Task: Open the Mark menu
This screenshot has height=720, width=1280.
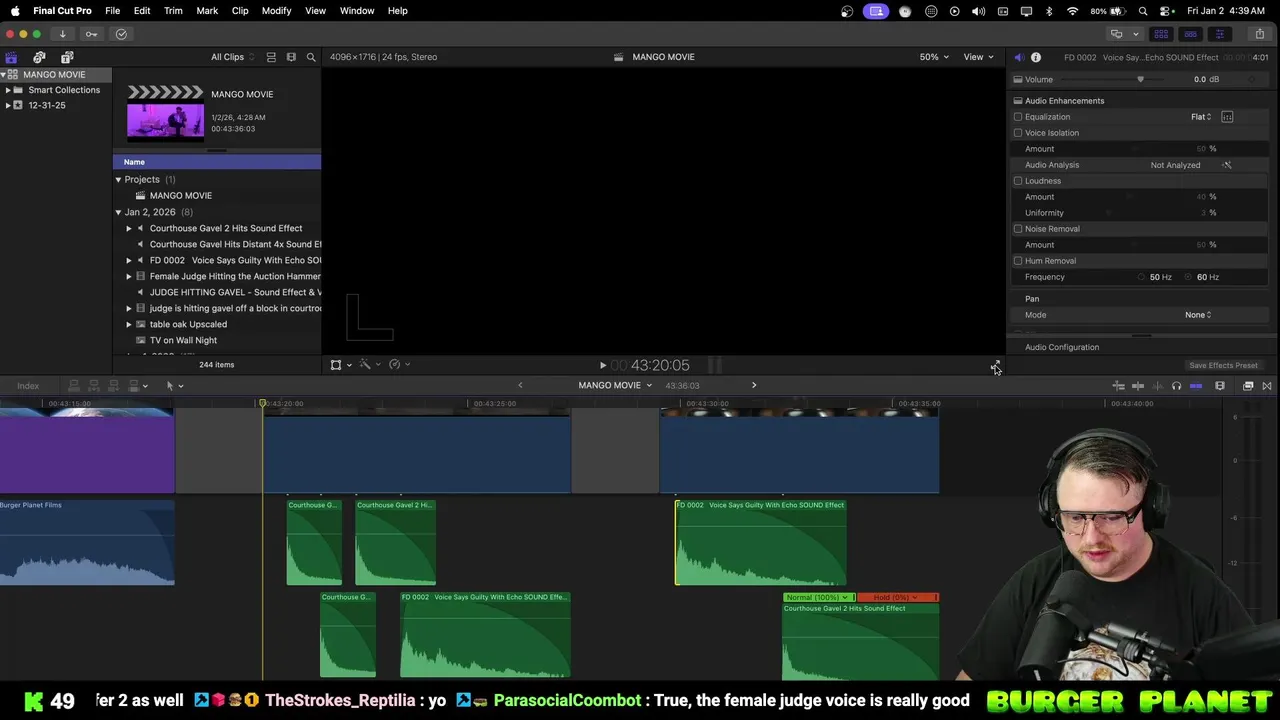Action: tap(207, 11)
